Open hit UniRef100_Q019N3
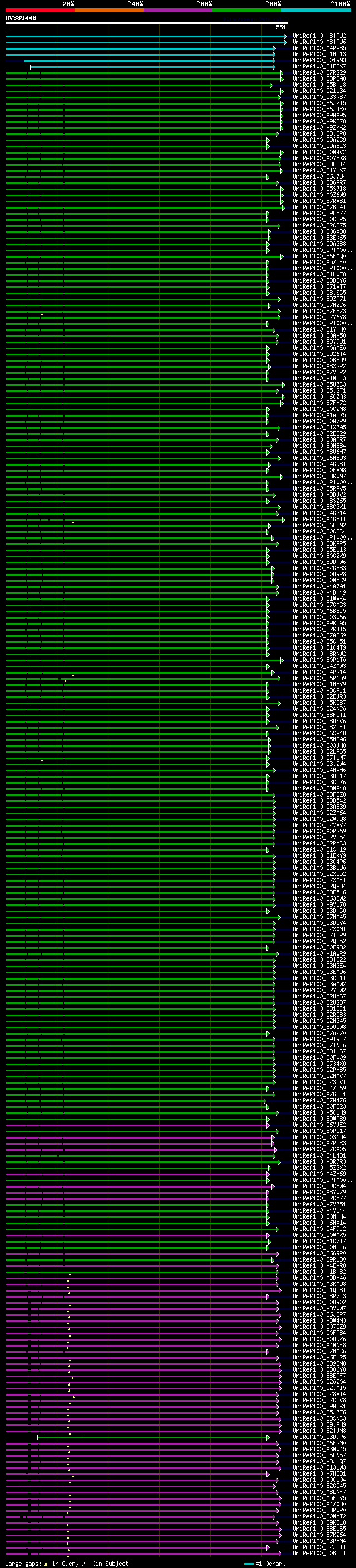Screen dimensions: 356x1568 tap(319, 60)
